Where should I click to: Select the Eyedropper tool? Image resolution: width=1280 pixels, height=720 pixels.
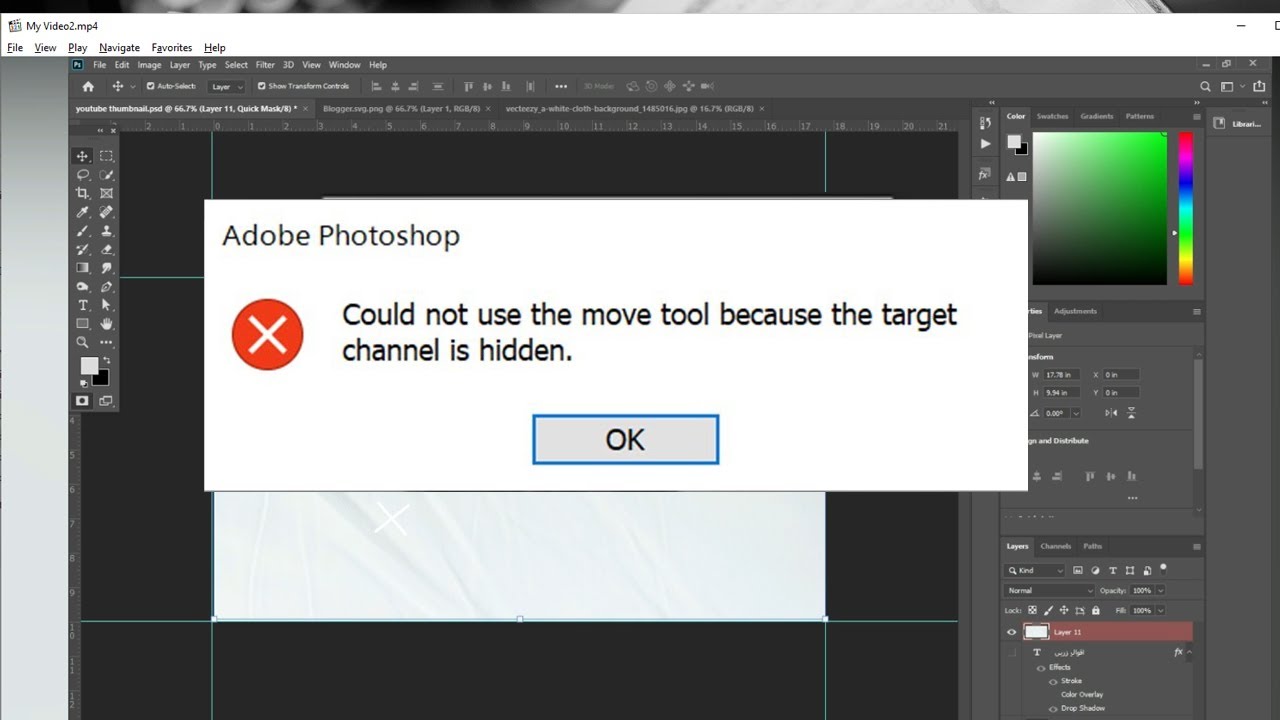click(x=83, y=211)
